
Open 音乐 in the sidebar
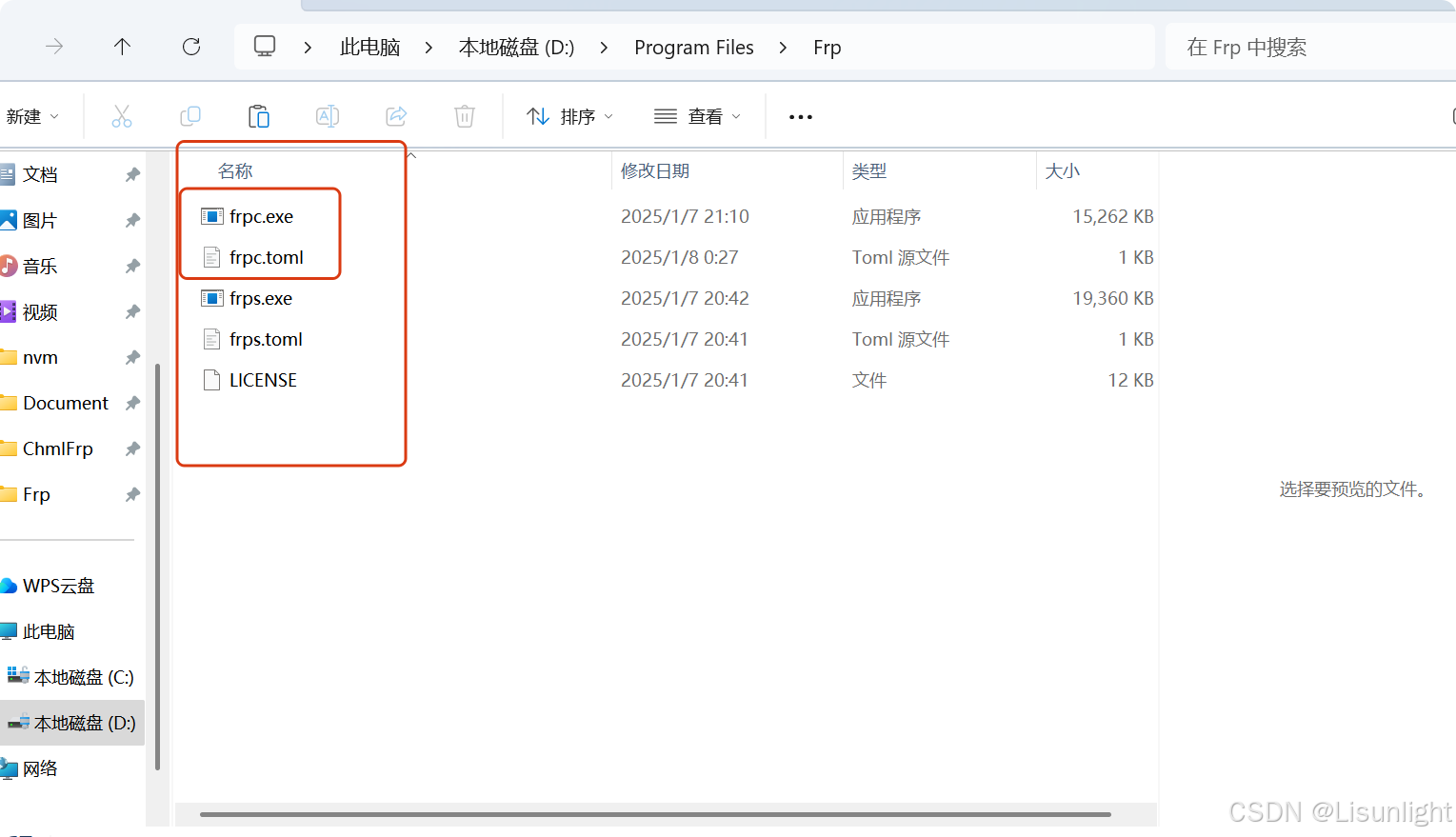39,266
